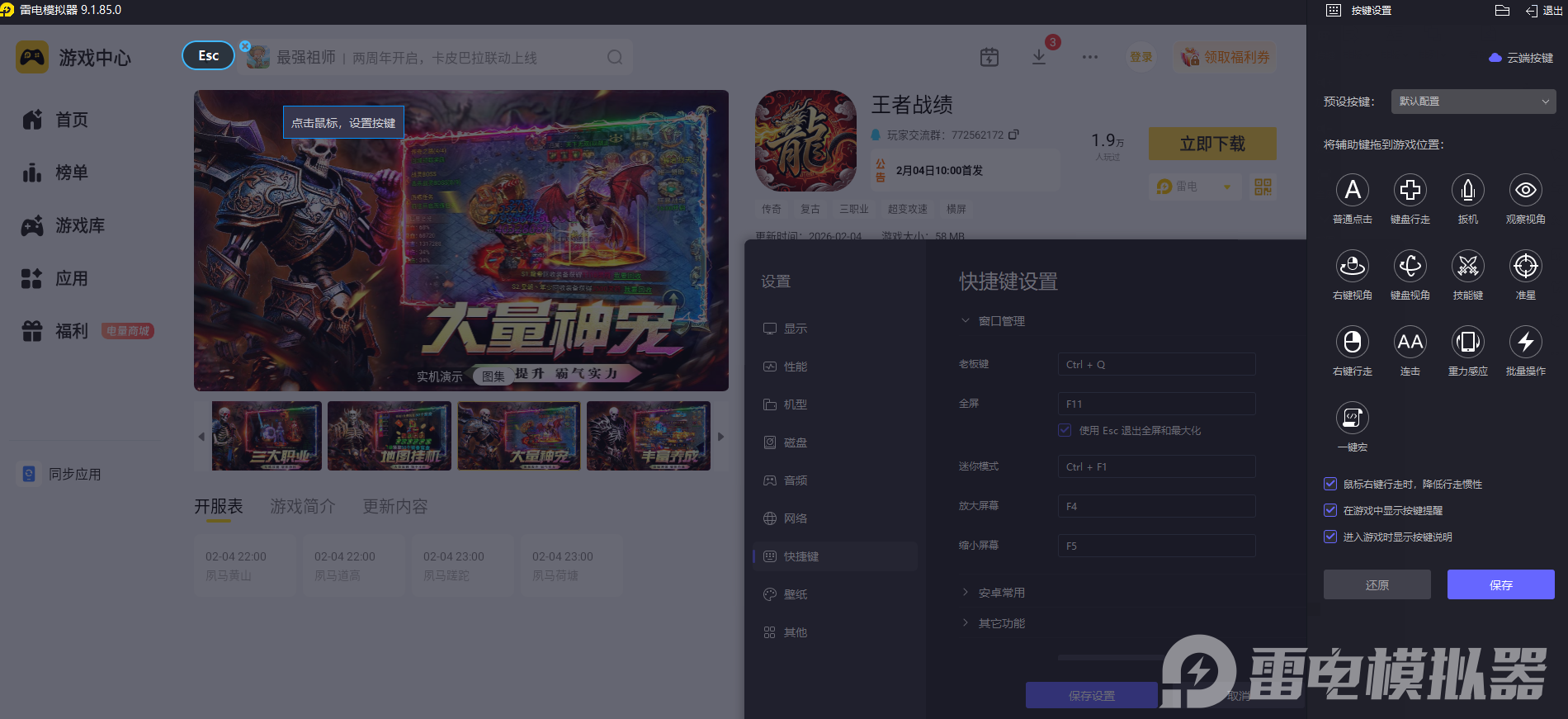The width and height of the screenshot is (1568, 719).
Task: Show next screenshot thumbnails arrow
Action: pyautogui.click(x=720, y=437)
